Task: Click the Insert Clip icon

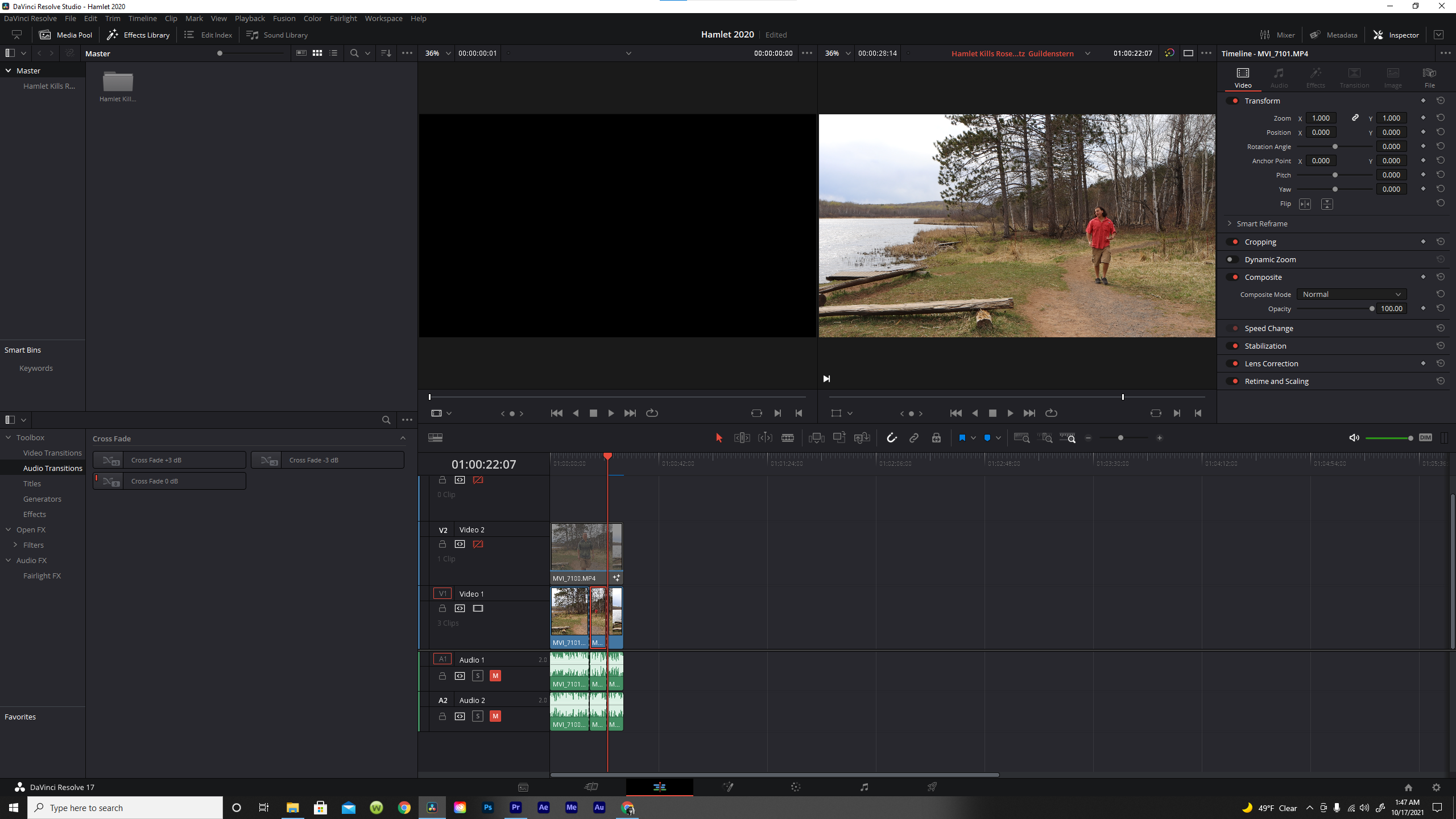Action: (817, 437)
